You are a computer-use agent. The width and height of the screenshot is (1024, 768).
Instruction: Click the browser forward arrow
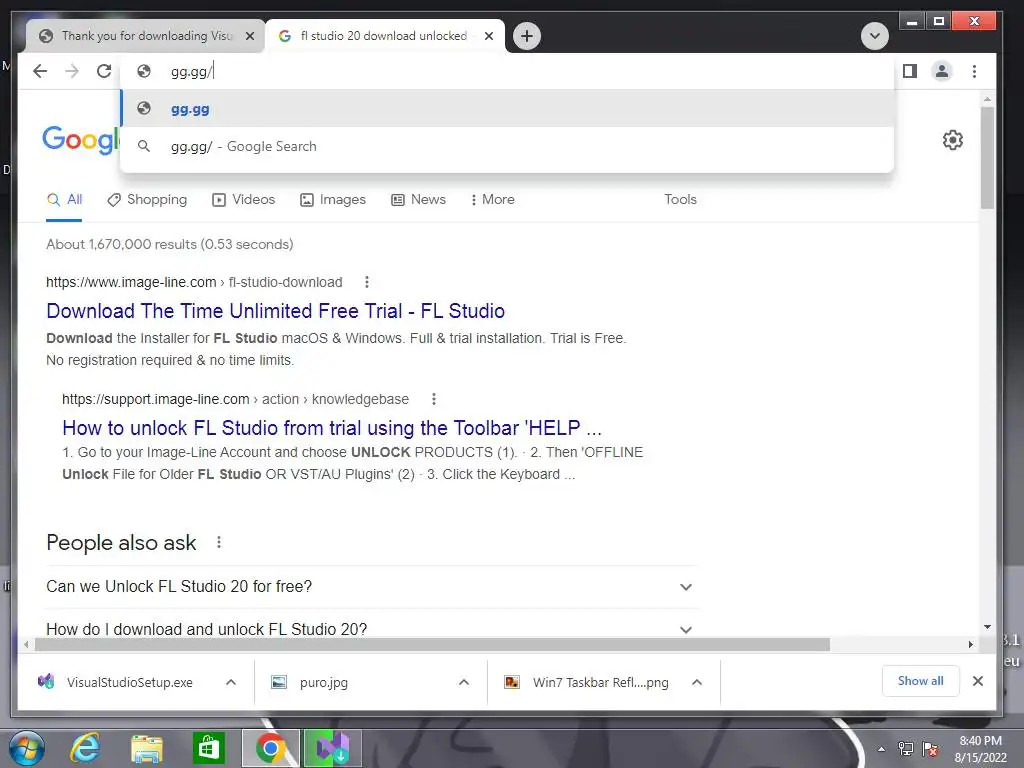72,71
